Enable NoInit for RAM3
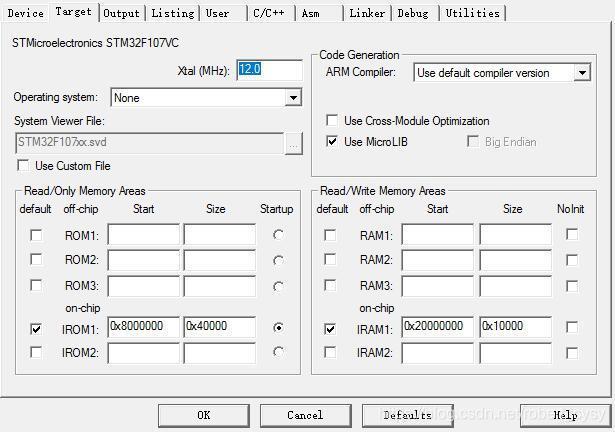This screenshot has height=432, width=615. point(572,286)
